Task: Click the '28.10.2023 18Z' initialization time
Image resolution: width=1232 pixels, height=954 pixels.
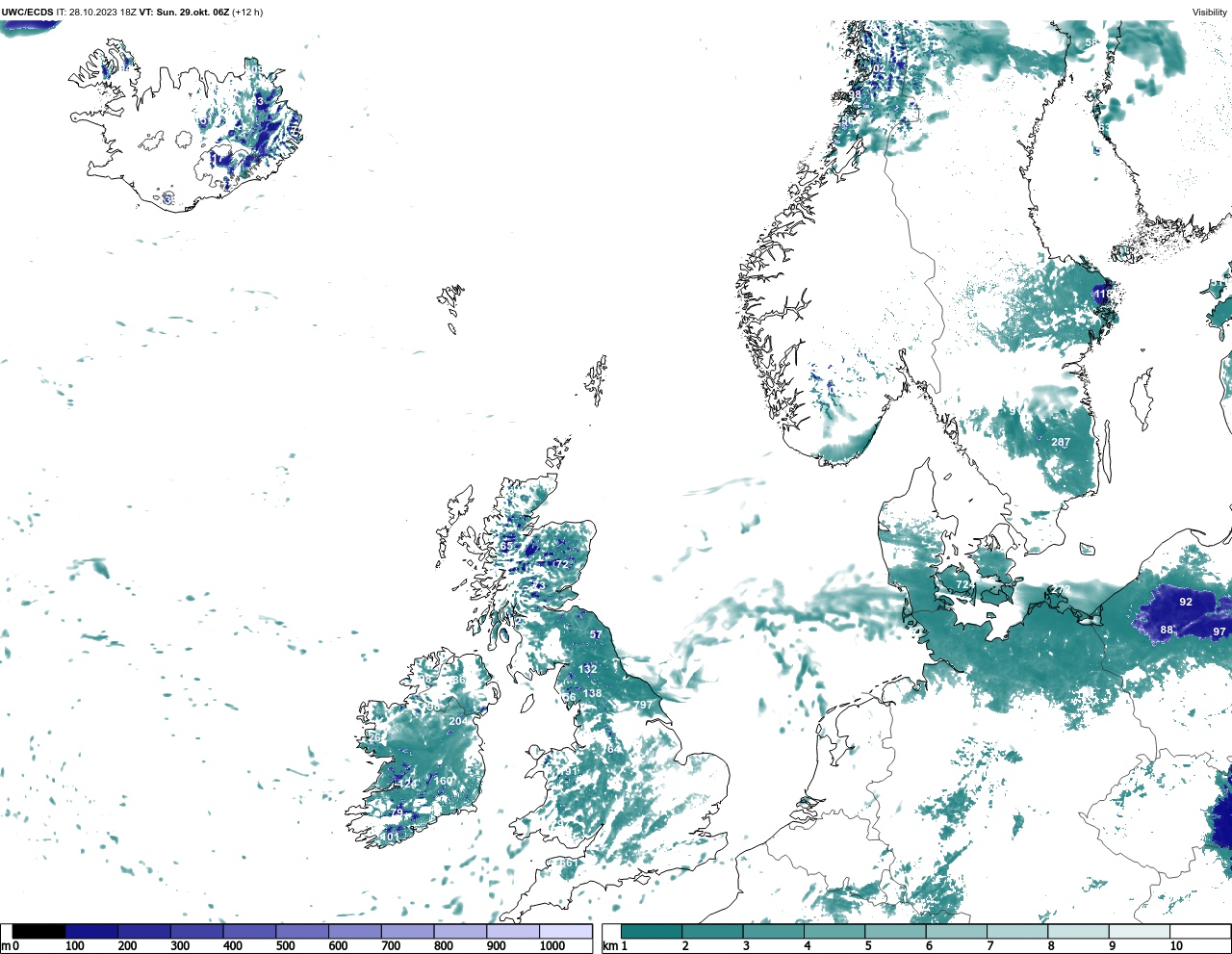Action: click(x=102, y=13)
